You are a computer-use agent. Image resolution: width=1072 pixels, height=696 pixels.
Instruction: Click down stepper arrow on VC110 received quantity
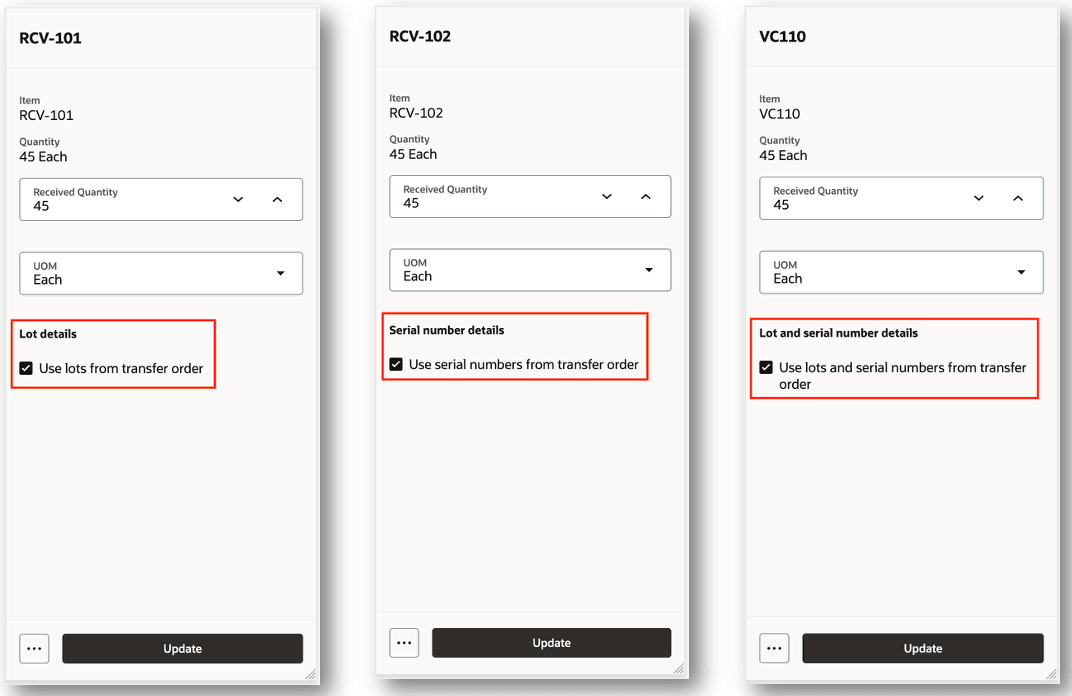coord(978,198)
